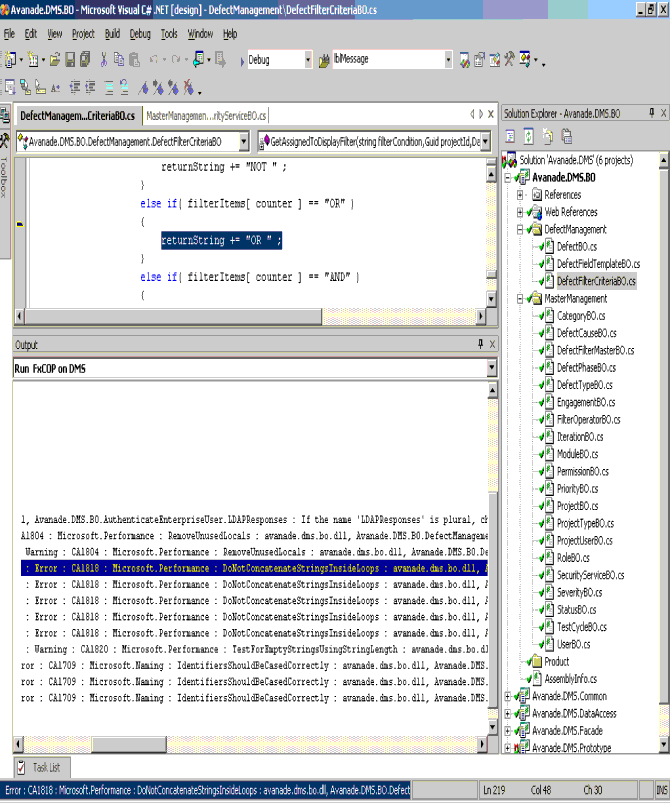Open the Project menu

click(83, 34)
